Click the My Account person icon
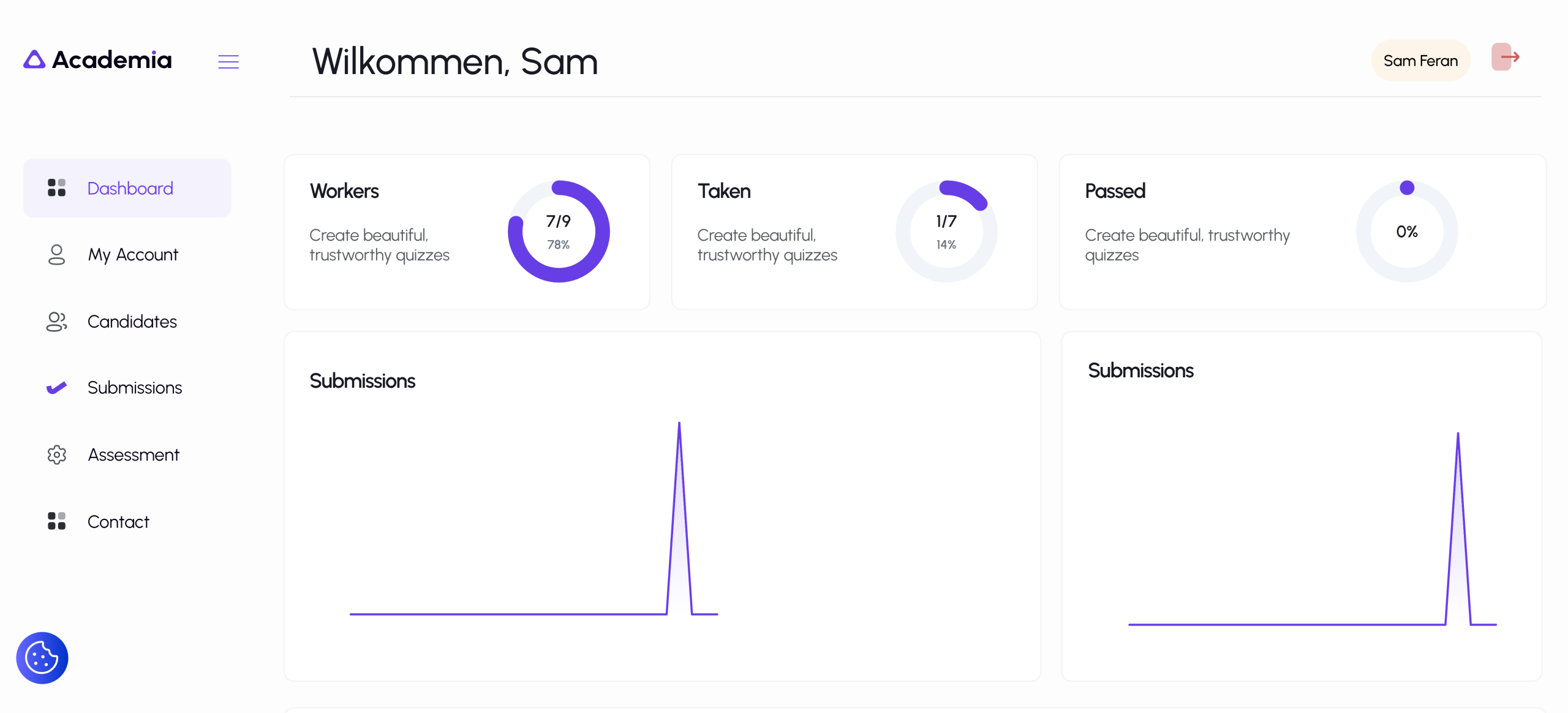The width and height of the screenshot is (1568, 713). [56, 255]
